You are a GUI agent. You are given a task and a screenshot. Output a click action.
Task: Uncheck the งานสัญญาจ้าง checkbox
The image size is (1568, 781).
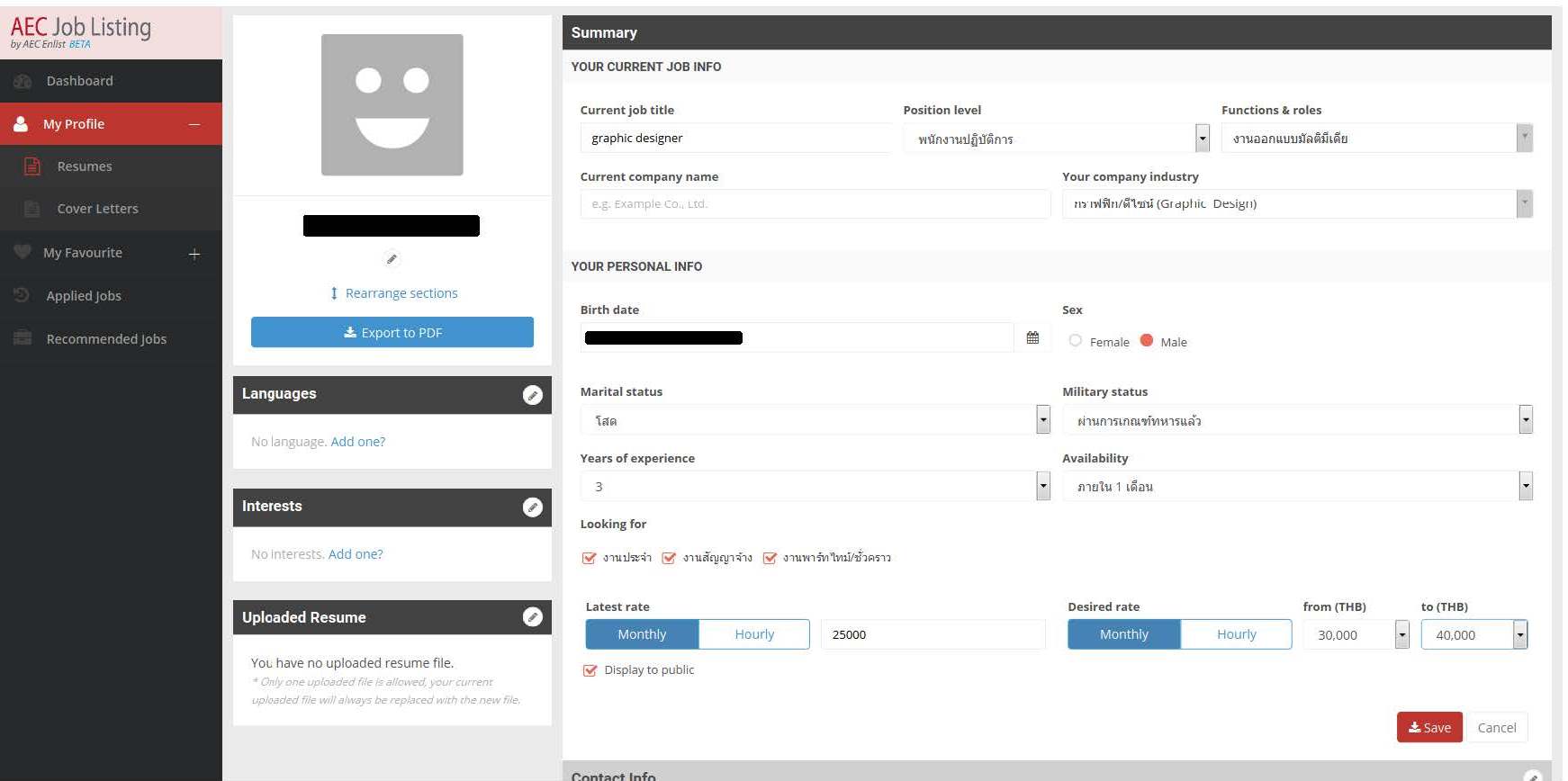[x=669, y=558]
